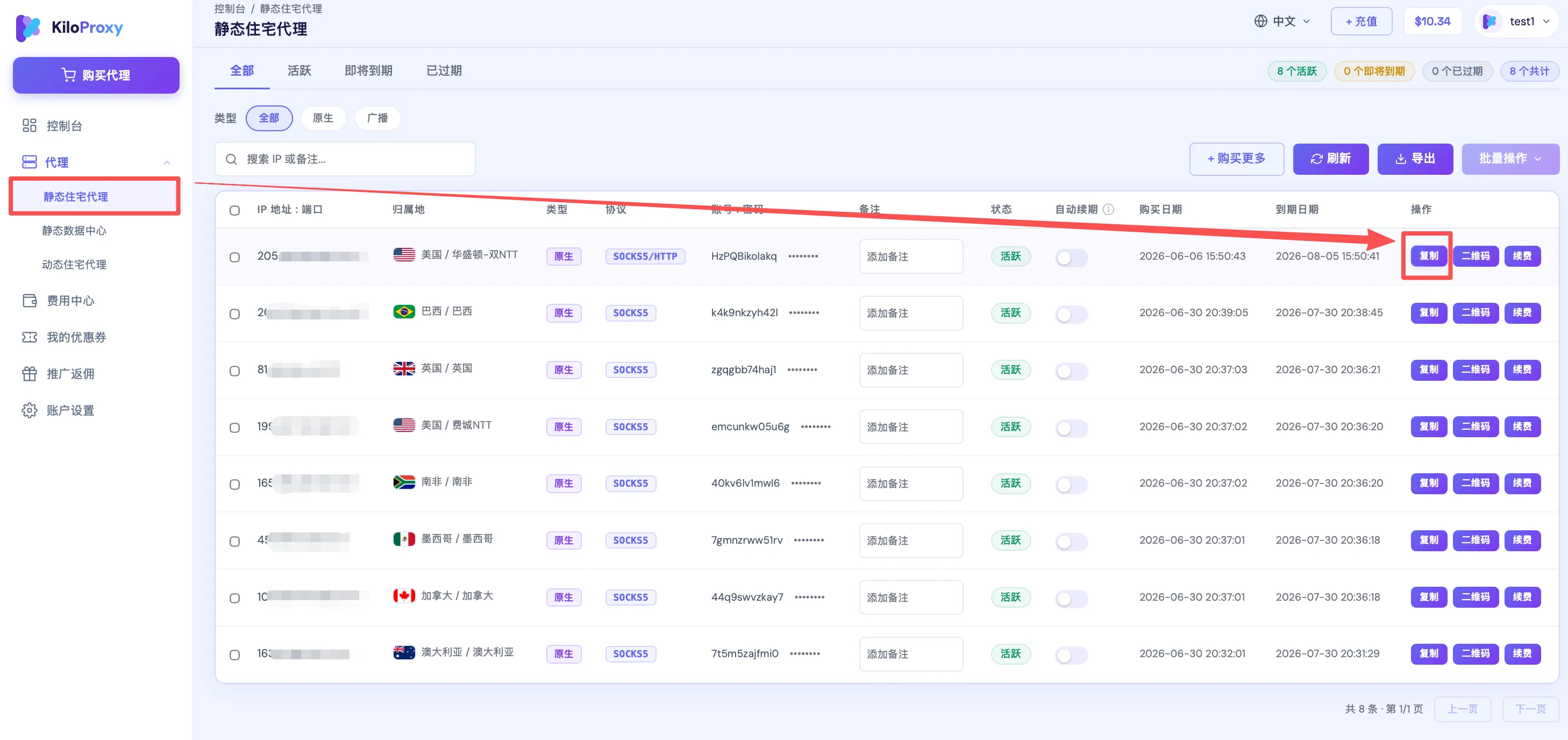Click the 刷新 refresh button
Screen dimensions: 1568x740
pos(1331,159)
